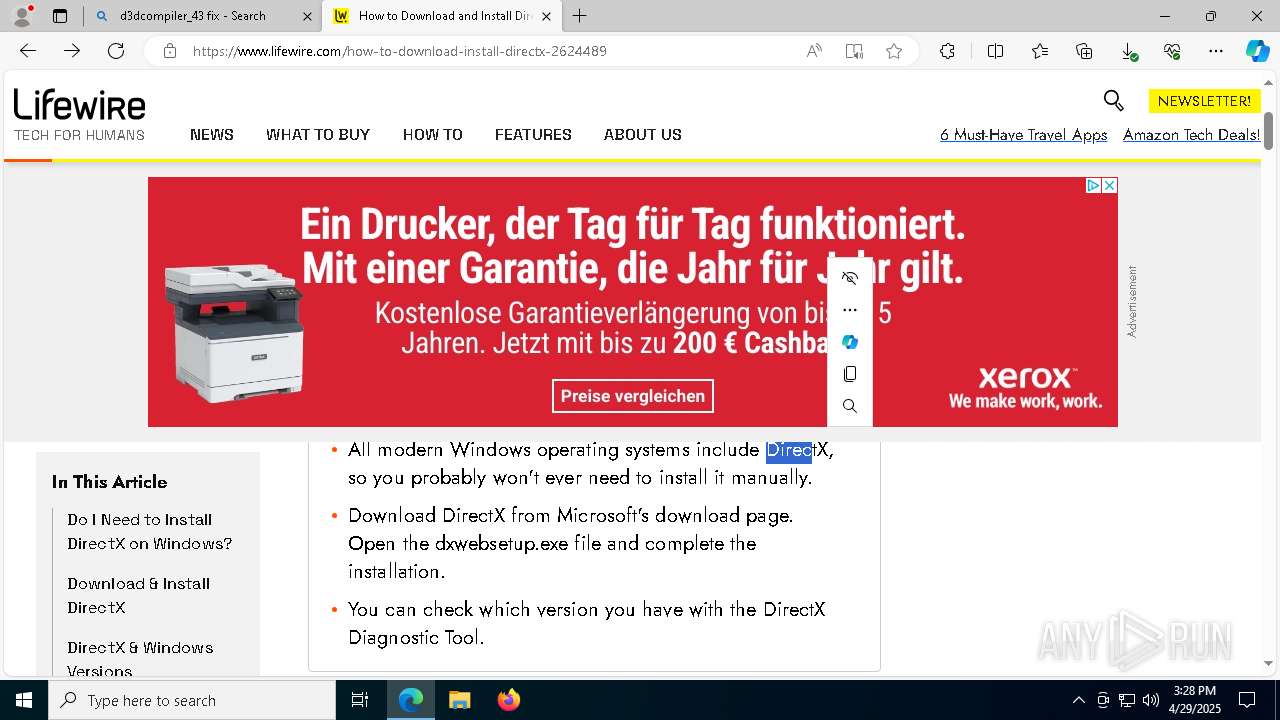Viewport: 1280px width, 720px height.
Task: Open the notification center
Action: pos(1247,700)
